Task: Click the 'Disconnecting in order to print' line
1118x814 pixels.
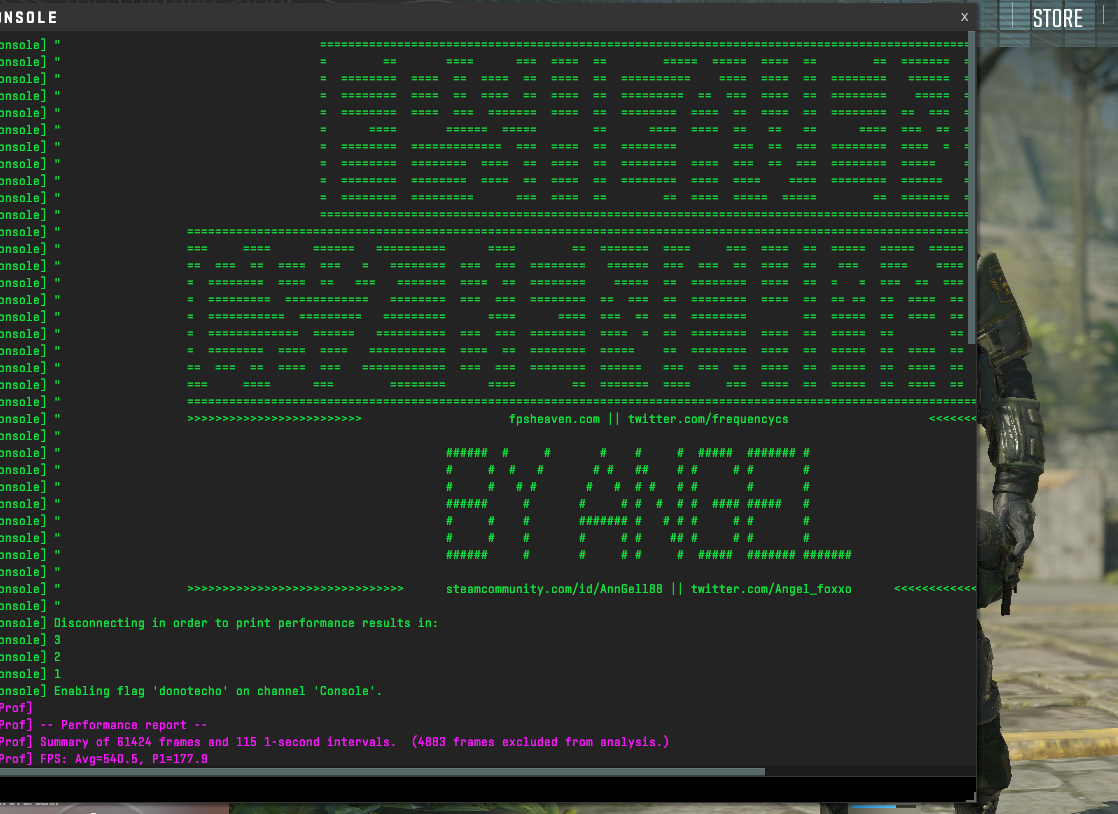Action: pyautogui.click(x=246, y=623)
